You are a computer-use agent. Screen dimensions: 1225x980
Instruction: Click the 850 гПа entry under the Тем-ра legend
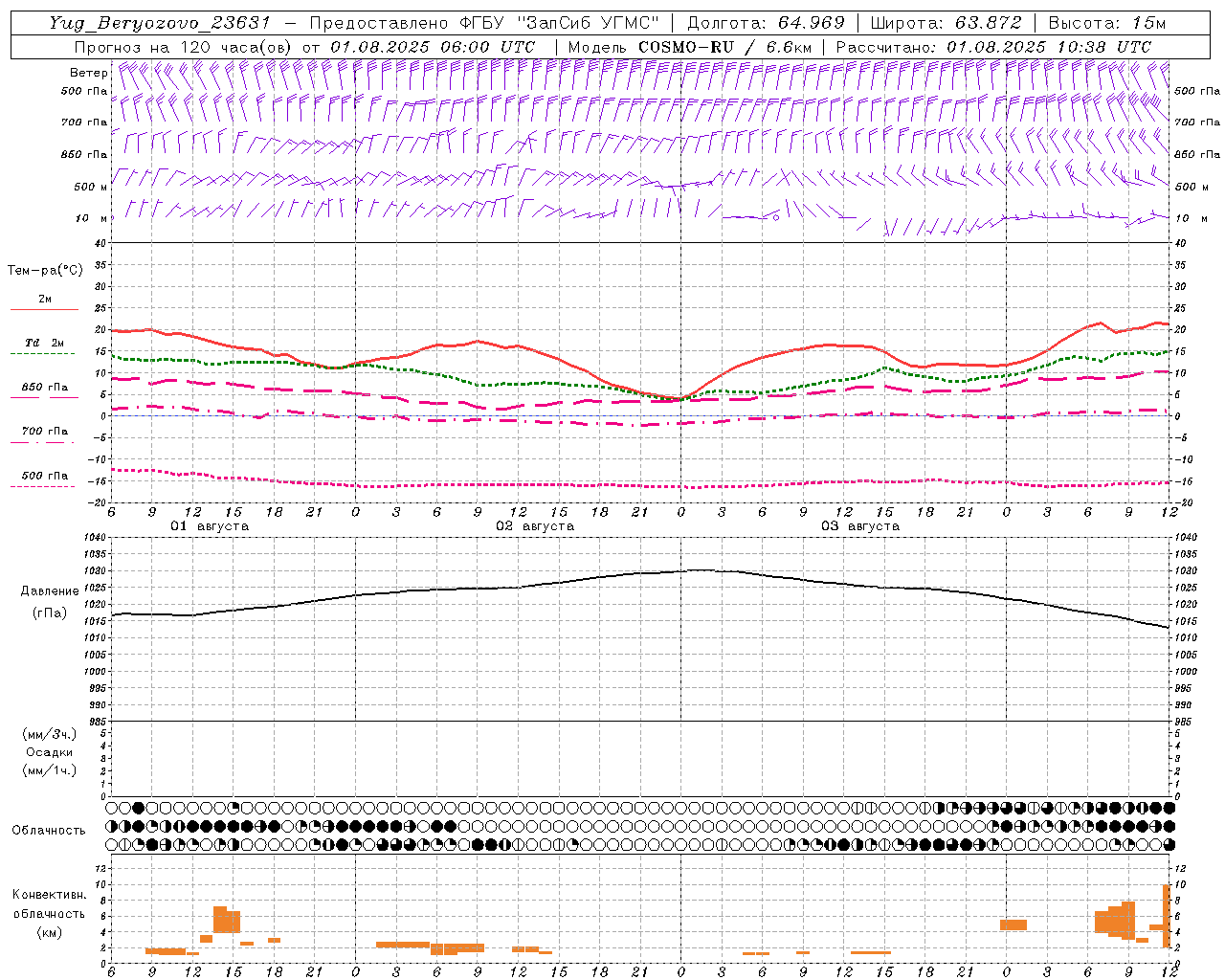pyautogui.click(x=45, y=387)
